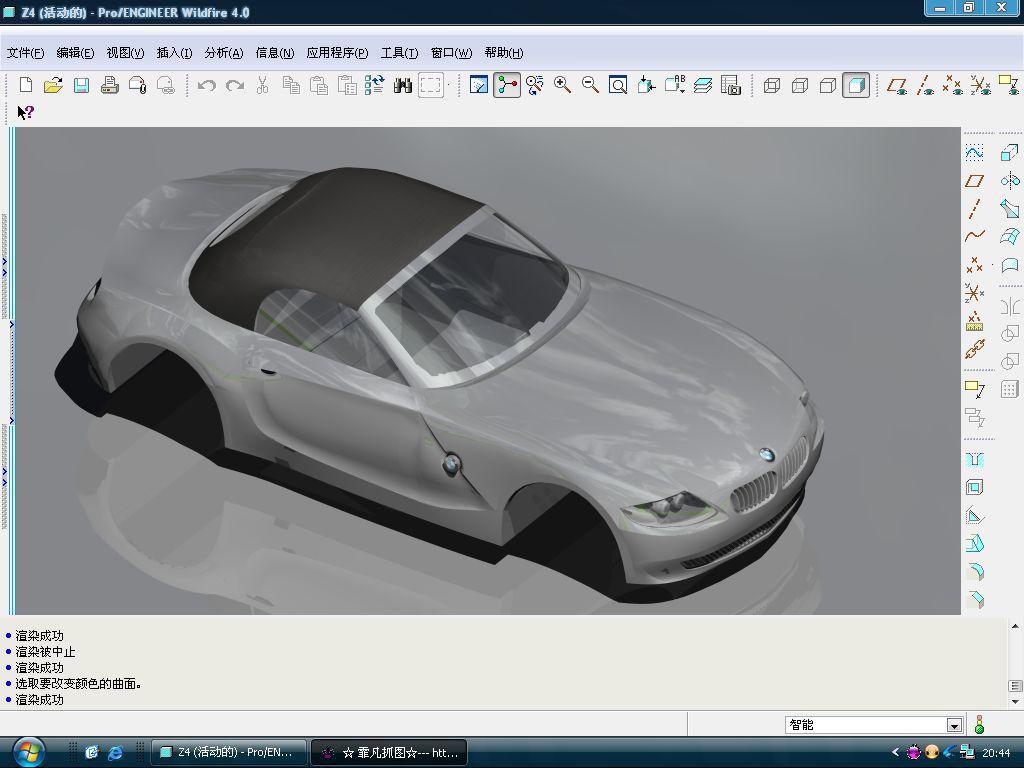Select the Shell tool
The width and height of the screenshot is (1024, 768).
pos(974,488)
